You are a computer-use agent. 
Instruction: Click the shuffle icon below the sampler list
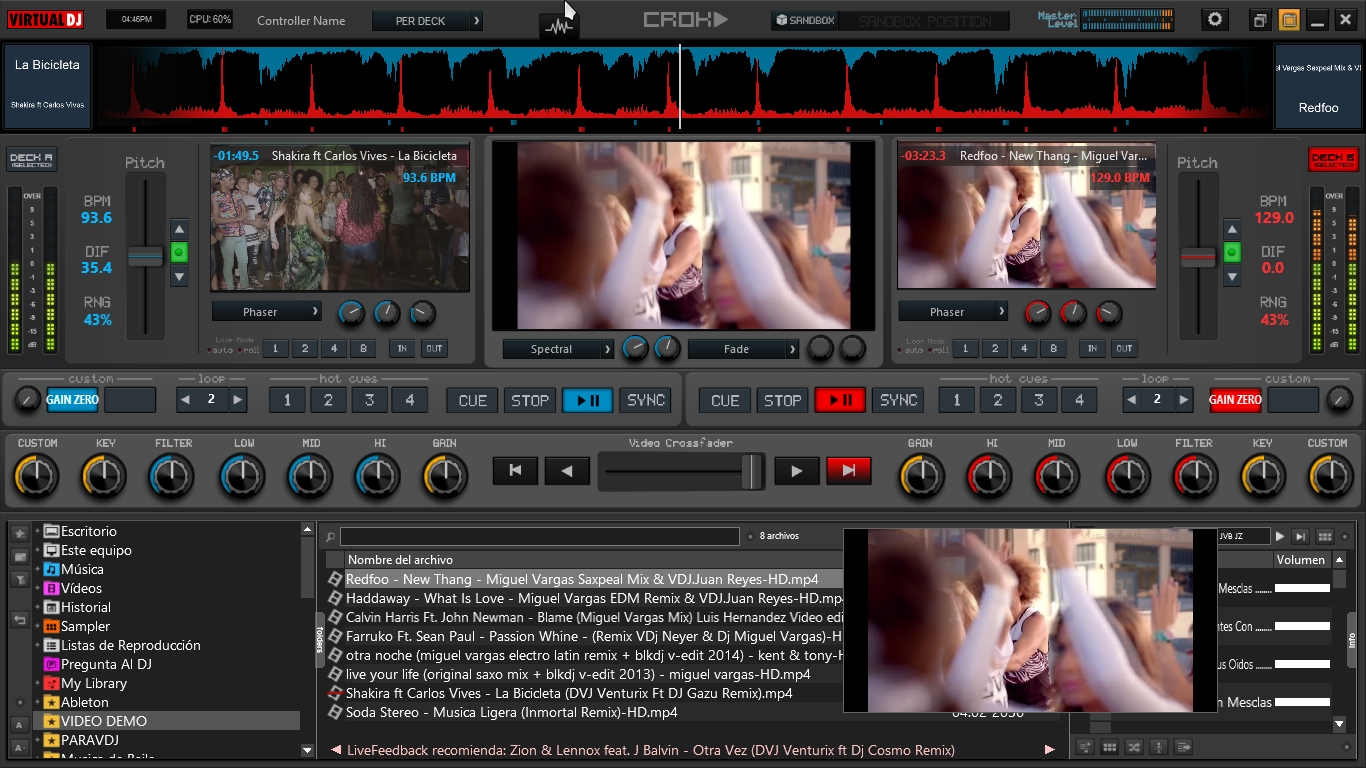[x=1134, y=747]
